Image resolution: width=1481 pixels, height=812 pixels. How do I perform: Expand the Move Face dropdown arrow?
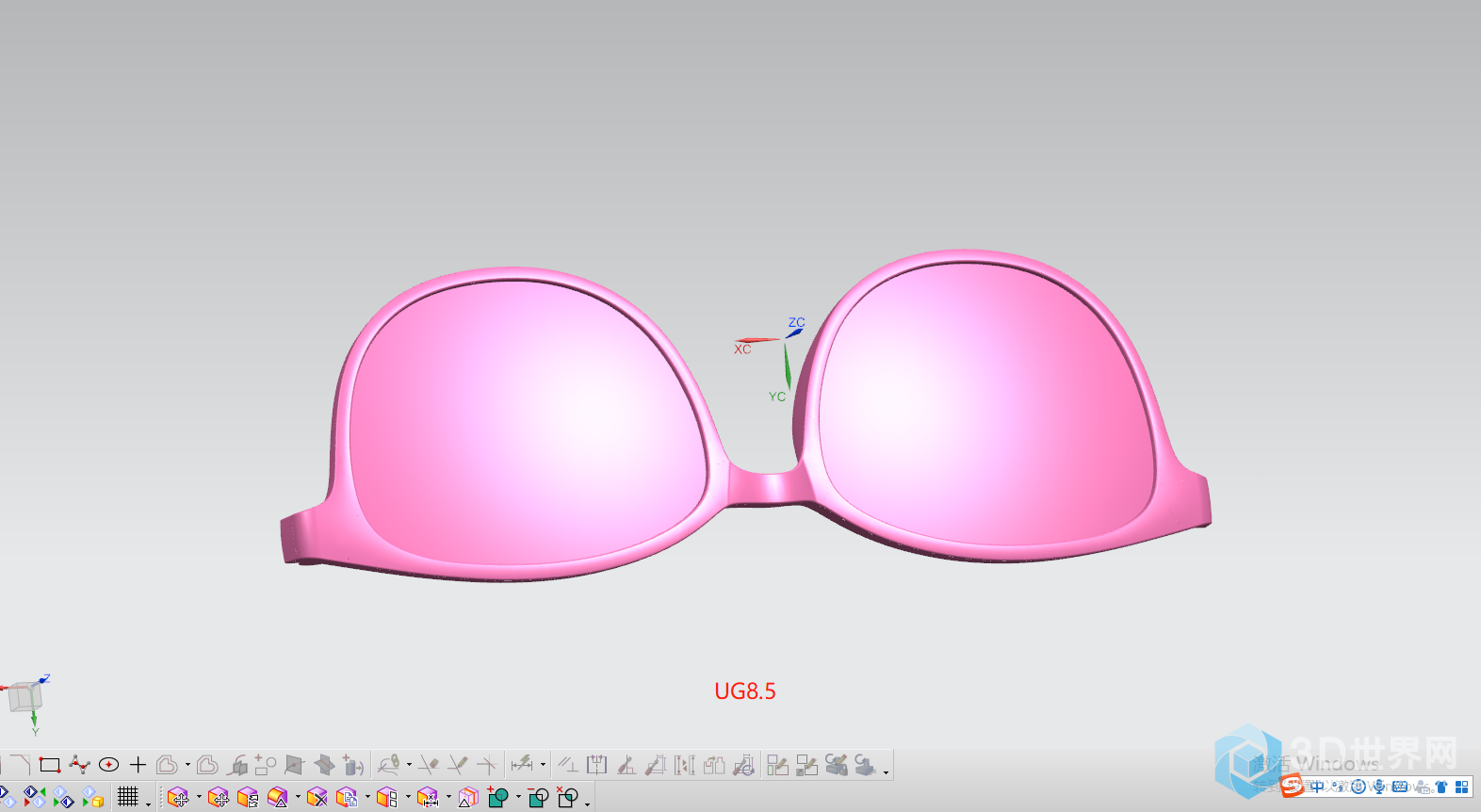point(199,797)
